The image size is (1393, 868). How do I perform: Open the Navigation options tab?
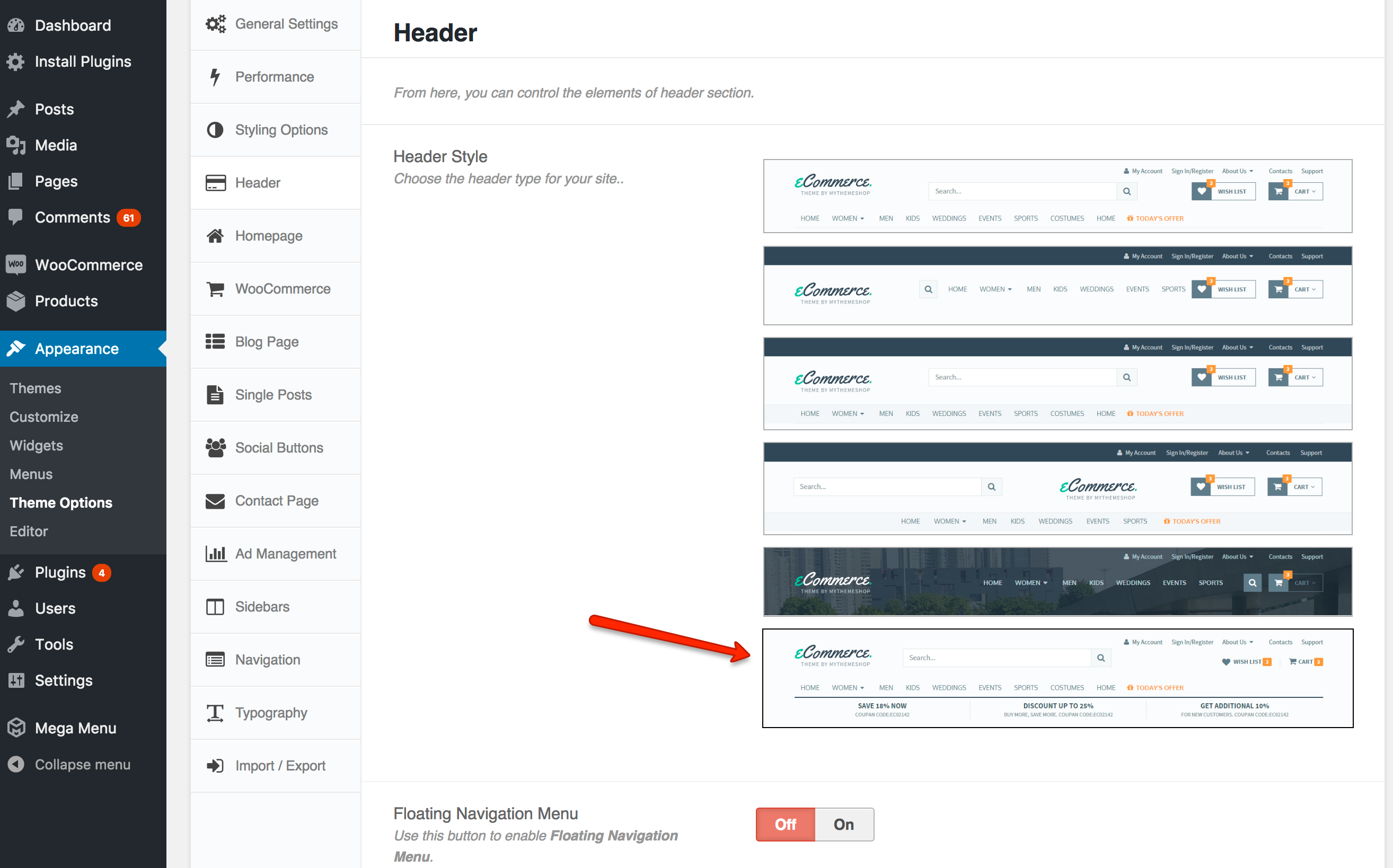pos(268,660)
